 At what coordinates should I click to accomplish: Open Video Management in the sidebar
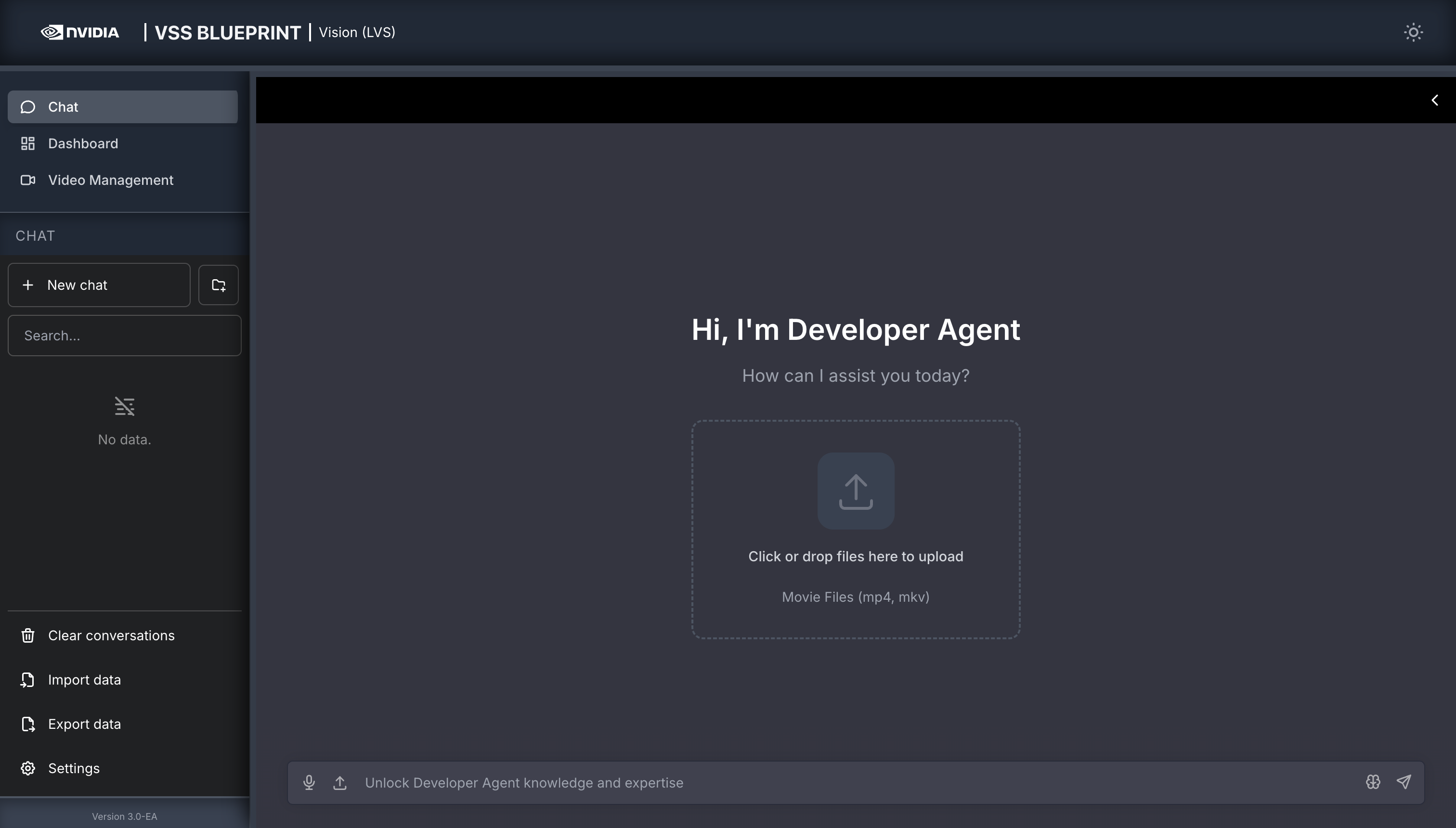[x=110, y=180]
